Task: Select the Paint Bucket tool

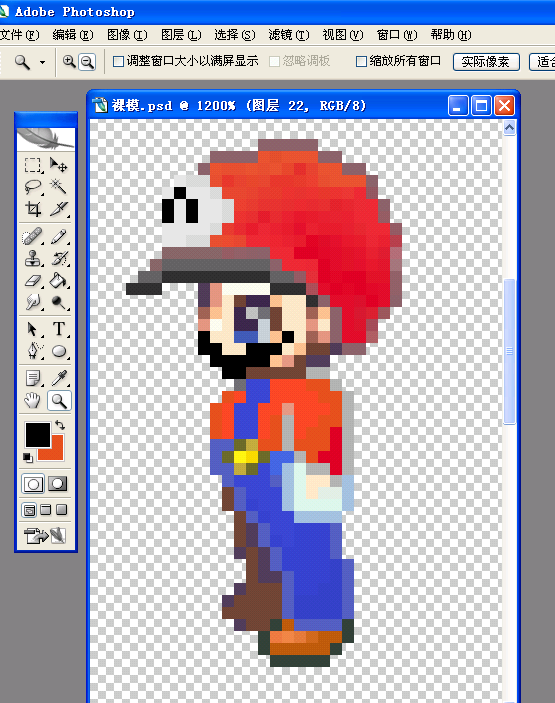Action: tap(58, 281)
